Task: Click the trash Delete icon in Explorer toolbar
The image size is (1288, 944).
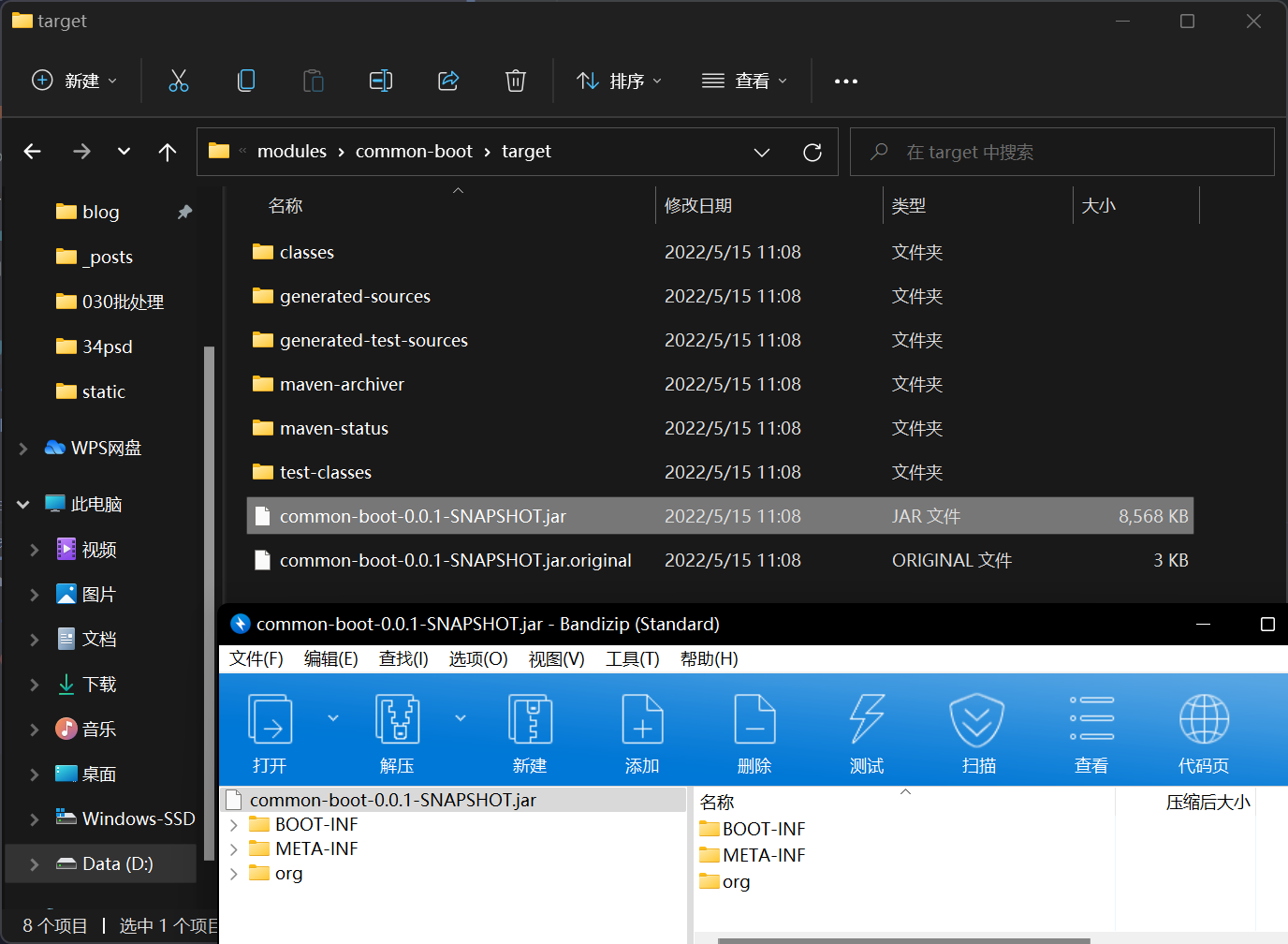Action: (515, 81)
